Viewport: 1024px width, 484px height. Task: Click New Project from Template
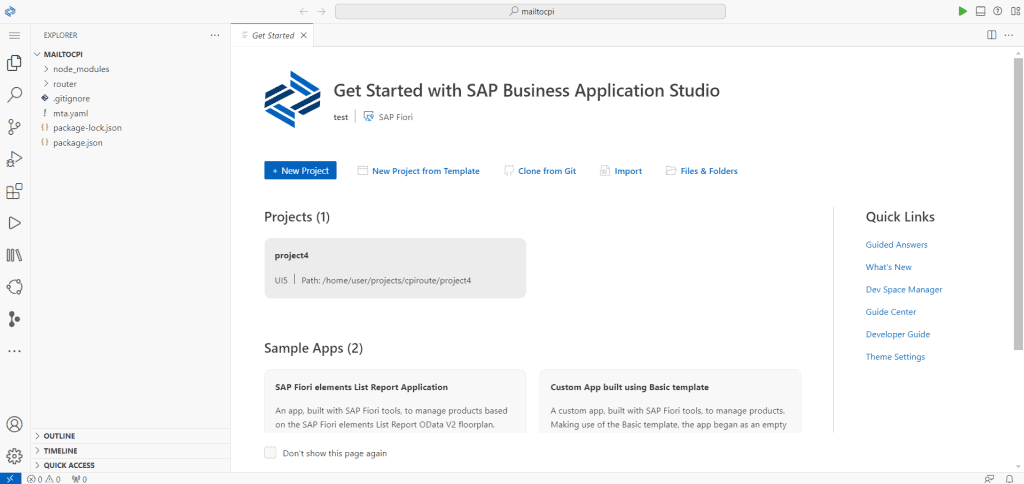(x=419, y=171)
